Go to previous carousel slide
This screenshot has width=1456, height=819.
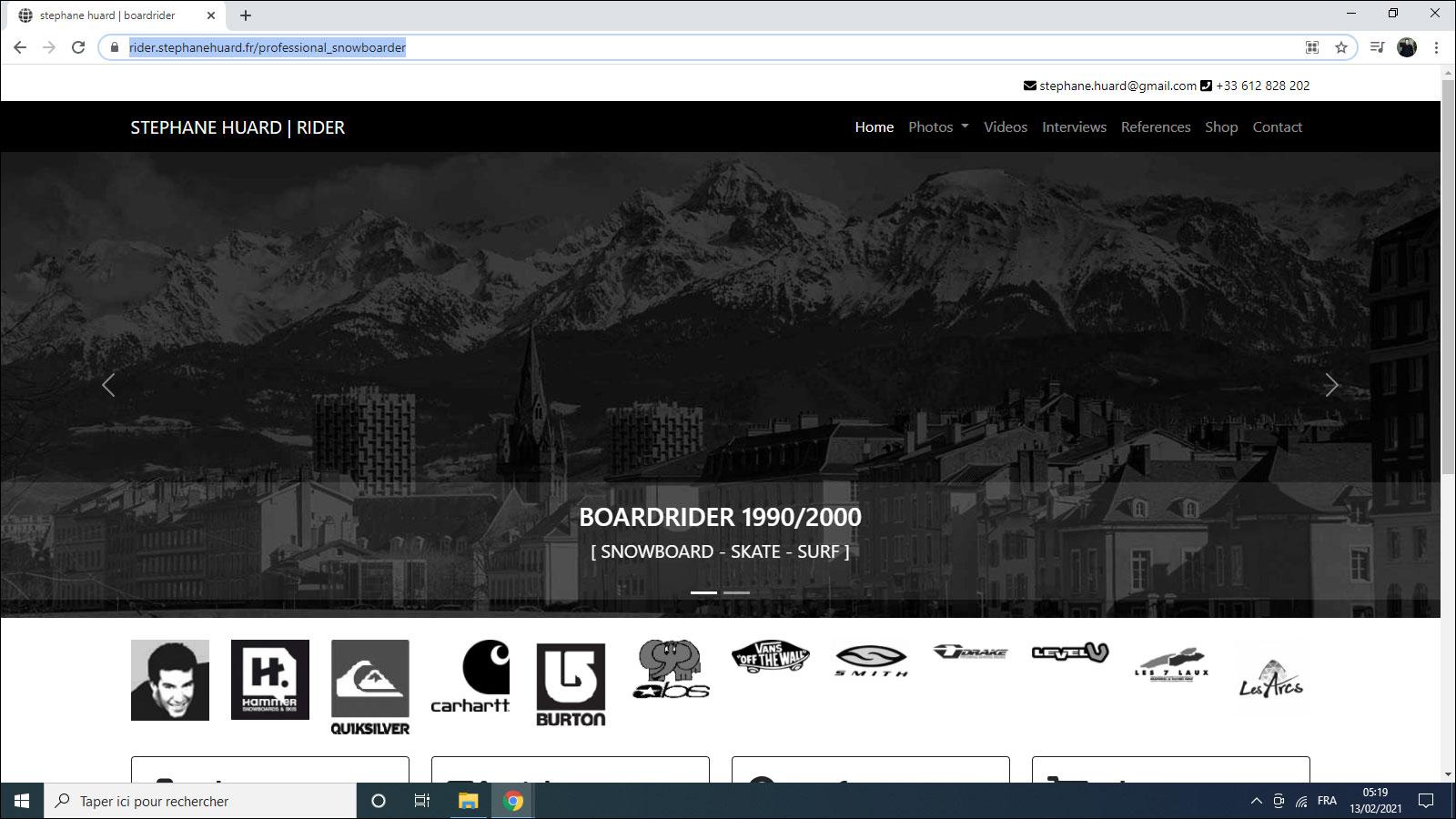click(x=108, y=385)
